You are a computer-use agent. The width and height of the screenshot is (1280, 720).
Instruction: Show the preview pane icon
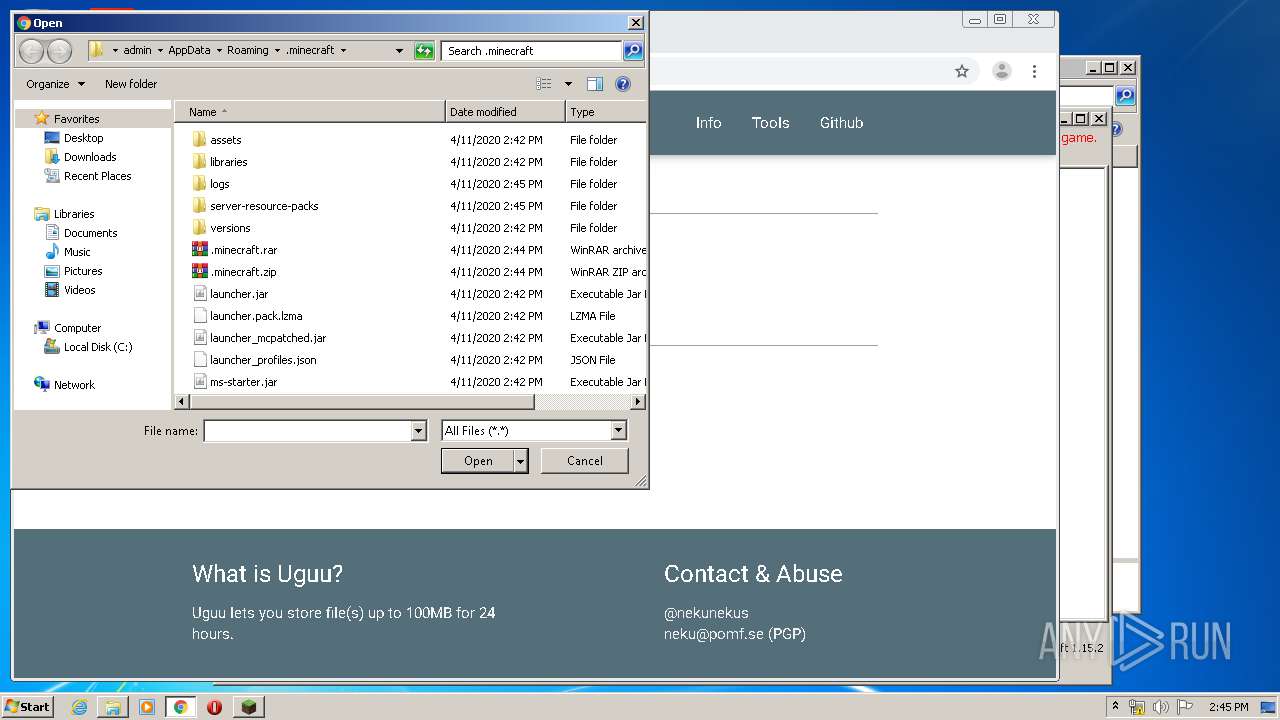tap(595, 84)
